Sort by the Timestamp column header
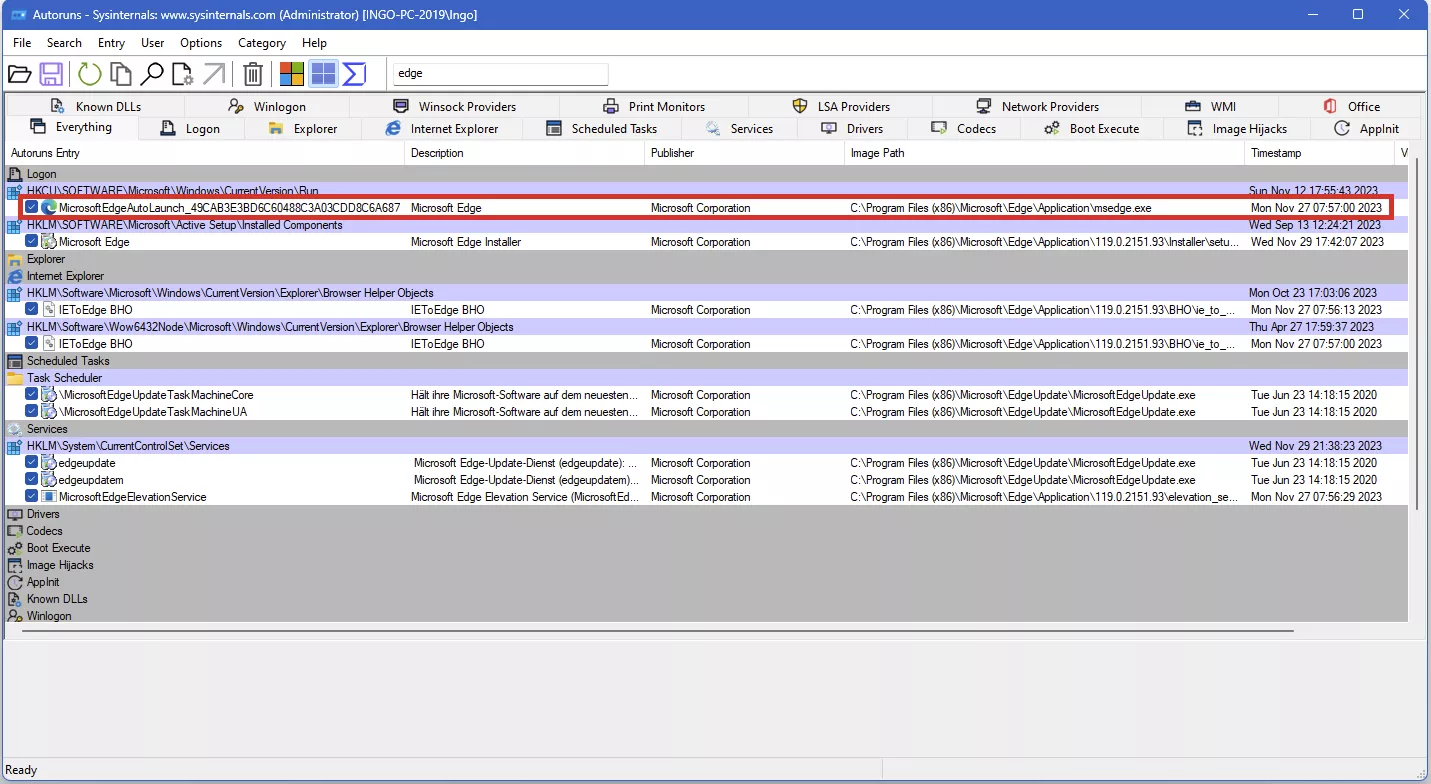 pos(1276,153)
